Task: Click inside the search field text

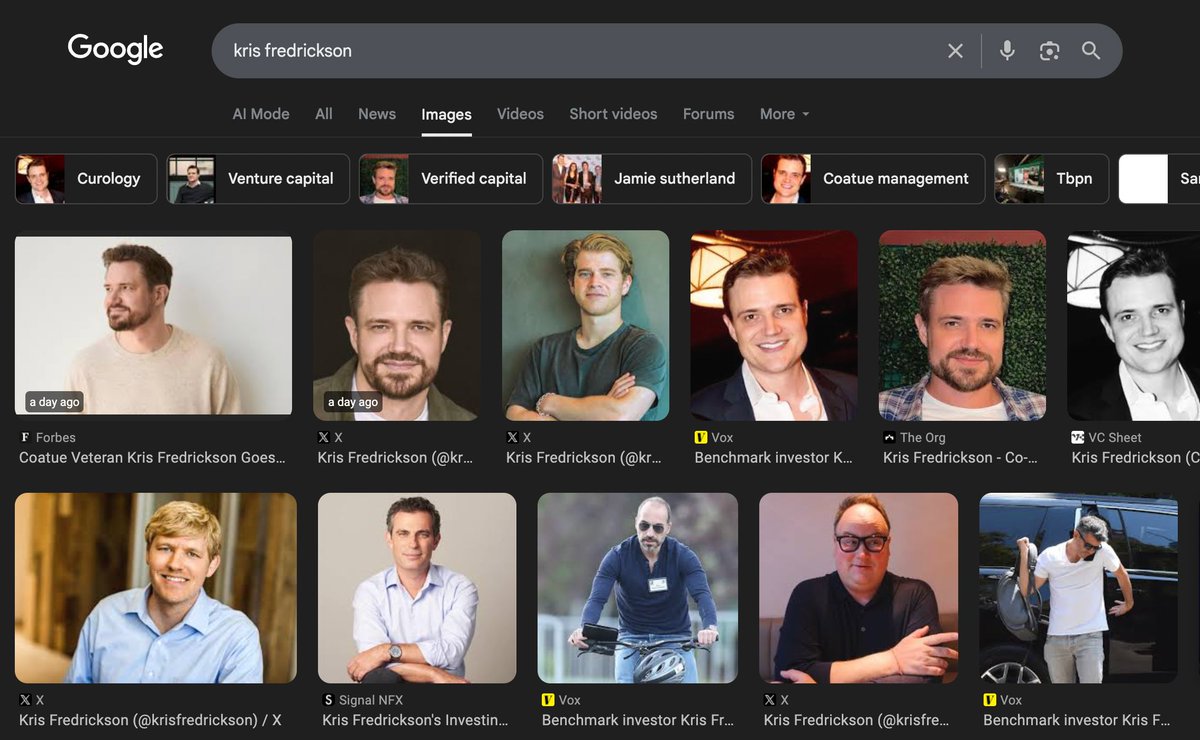Action: click(292, 50)
